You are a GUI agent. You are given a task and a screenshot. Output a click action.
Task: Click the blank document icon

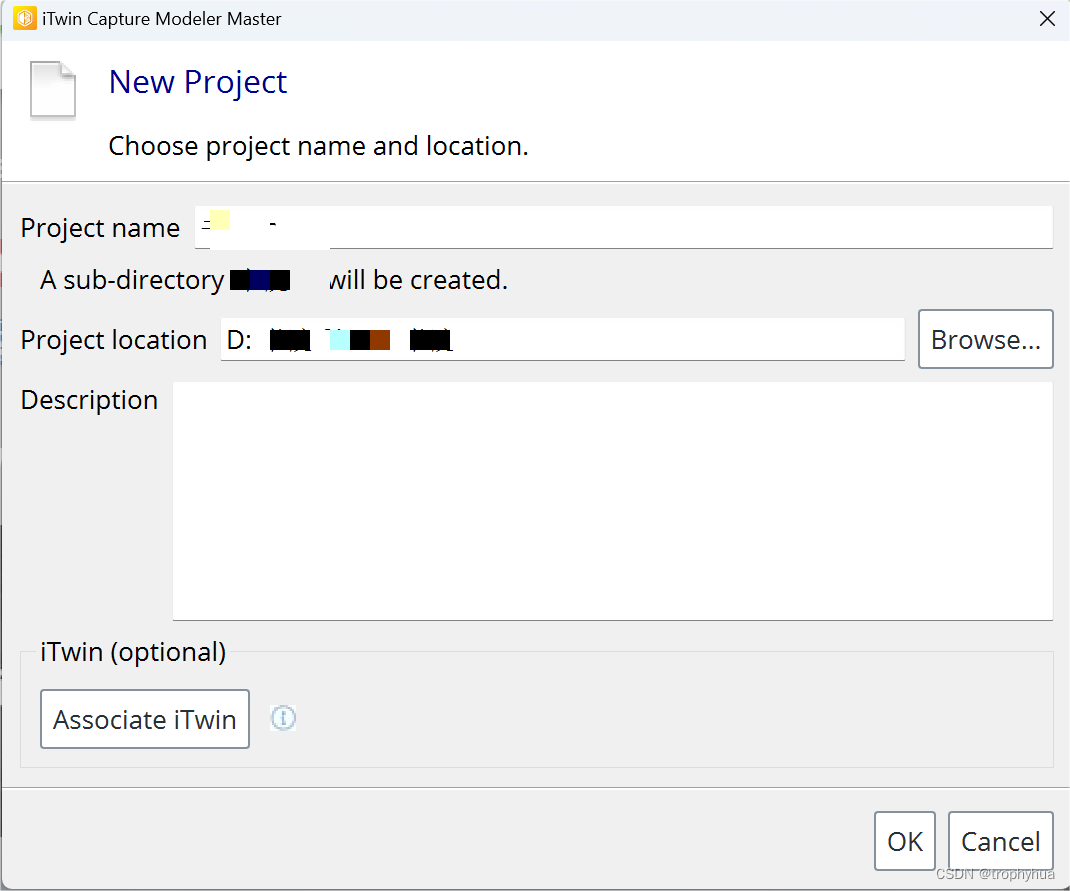point(53,90)
